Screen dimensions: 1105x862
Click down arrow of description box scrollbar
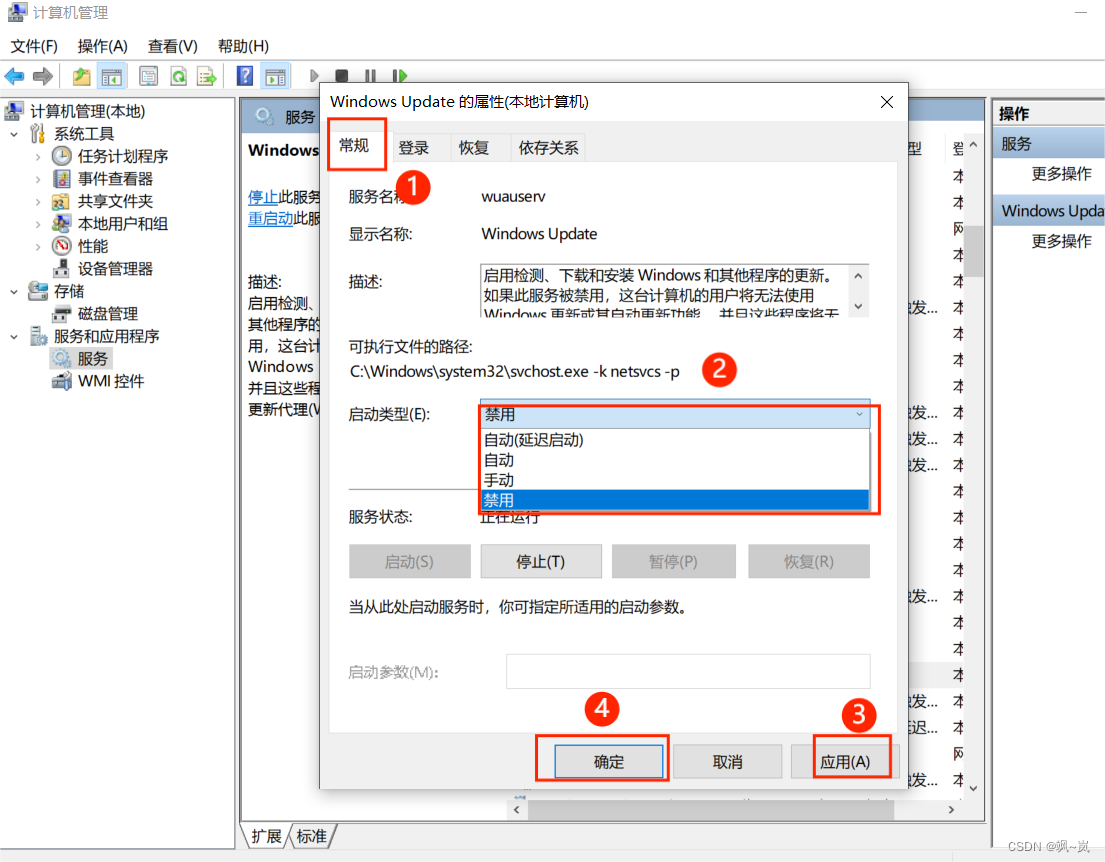click(858, 307)
